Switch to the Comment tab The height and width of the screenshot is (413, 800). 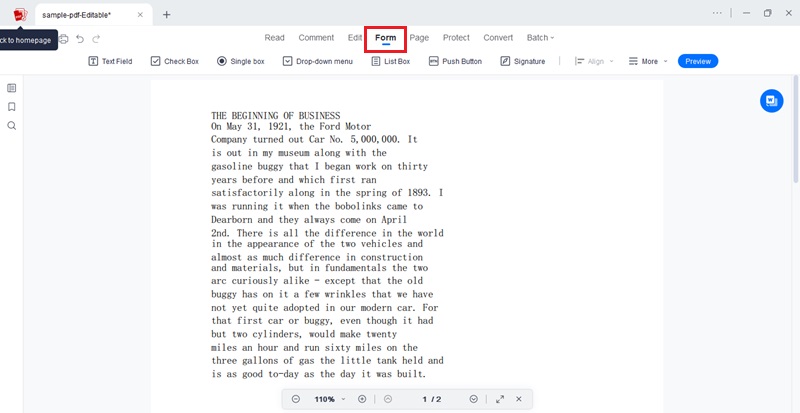tap(316, 38)
